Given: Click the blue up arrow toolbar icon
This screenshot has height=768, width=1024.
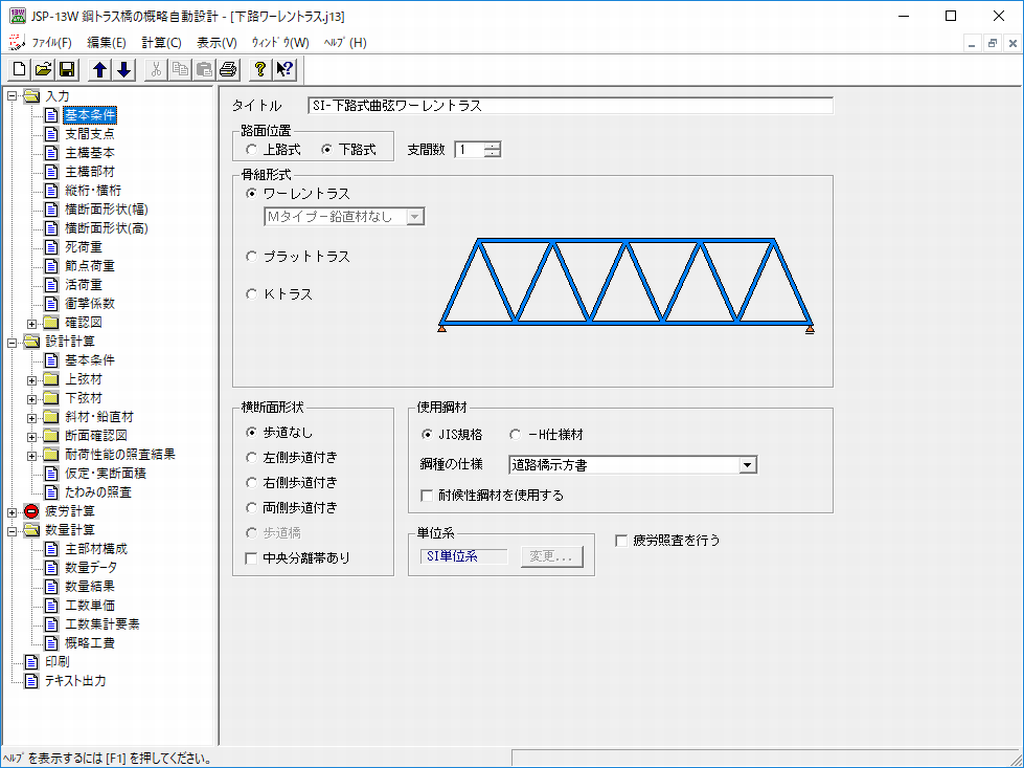Looking at the screenshot, I should point(100,69).
